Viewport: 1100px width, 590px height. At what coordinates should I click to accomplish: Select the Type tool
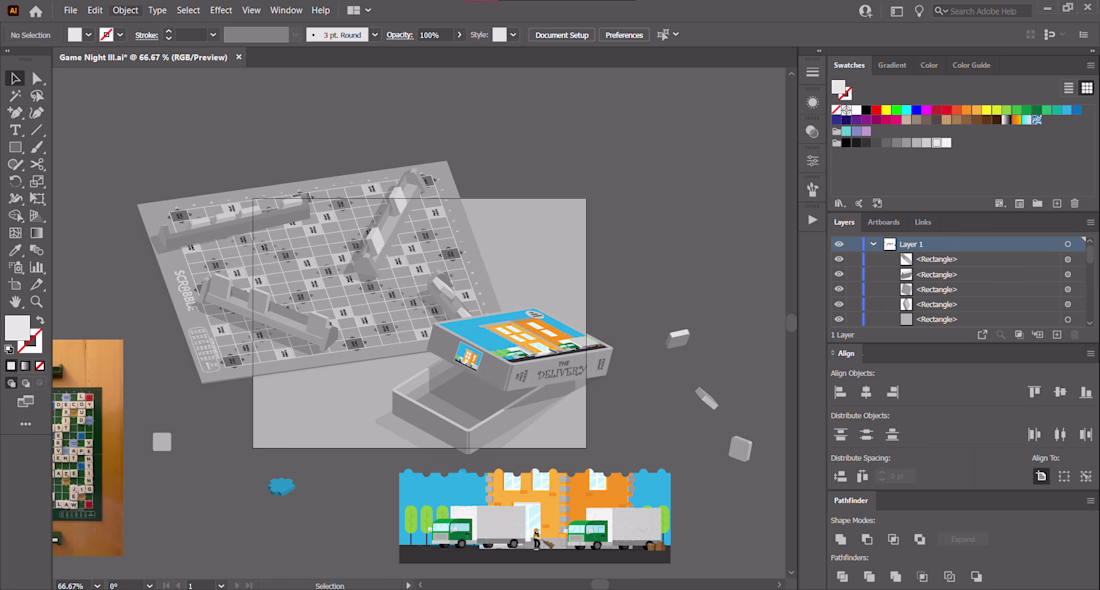pos(15,130)
